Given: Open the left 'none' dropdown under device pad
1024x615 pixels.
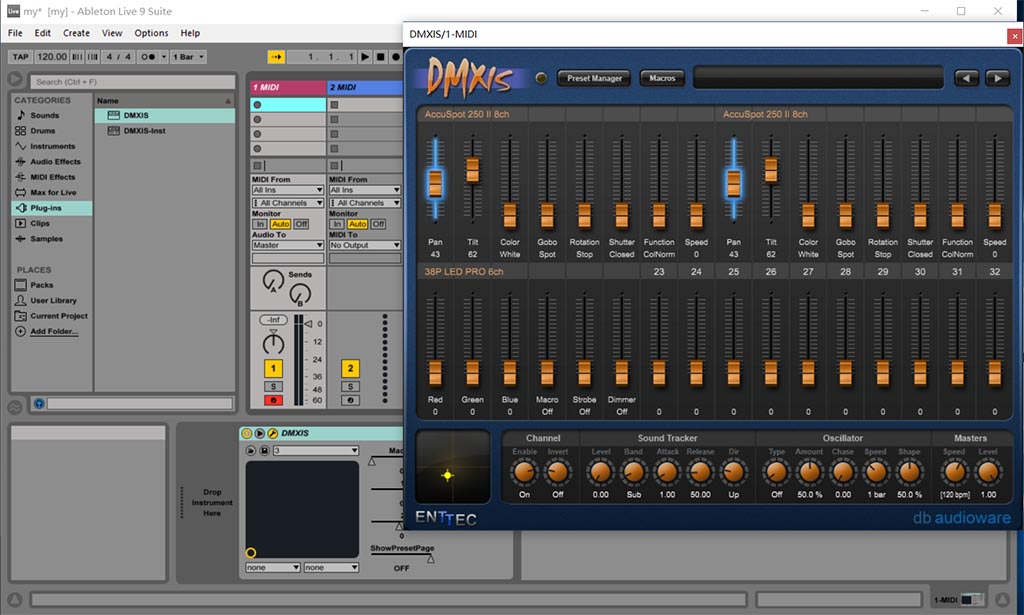Looking at the screenshot, I should (x=272, y=567).
